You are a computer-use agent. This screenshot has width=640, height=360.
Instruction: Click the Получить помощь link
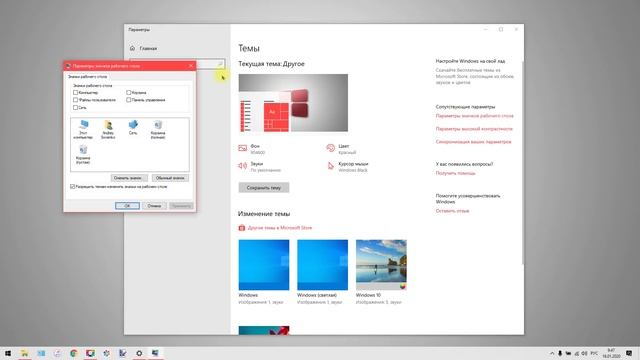tap(456, 173)
